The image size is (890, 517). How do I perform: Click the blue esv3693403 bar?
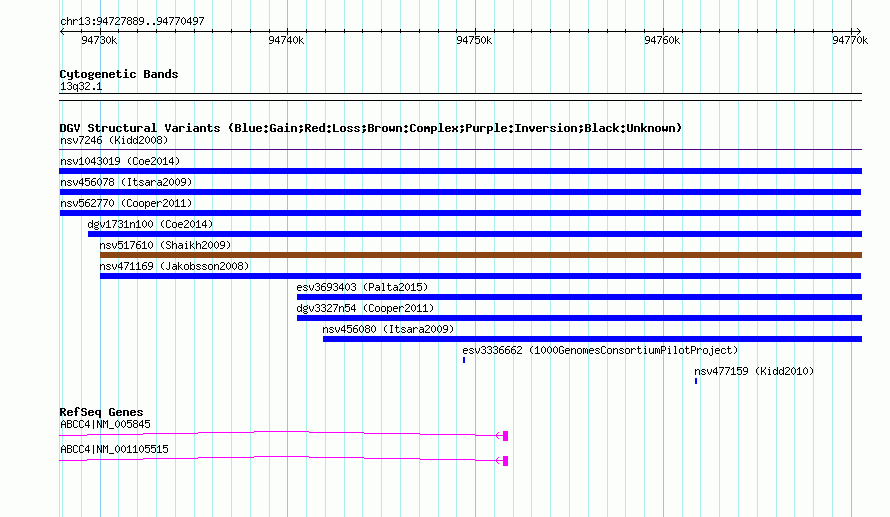pyautogui.click(x=579, y=297)
